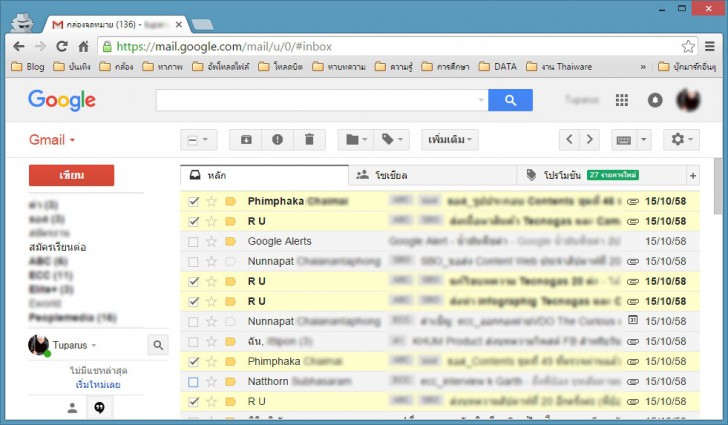Add a new inbox tab with plus
This screenshot has height=425, width=728.
tap(693, 176)
